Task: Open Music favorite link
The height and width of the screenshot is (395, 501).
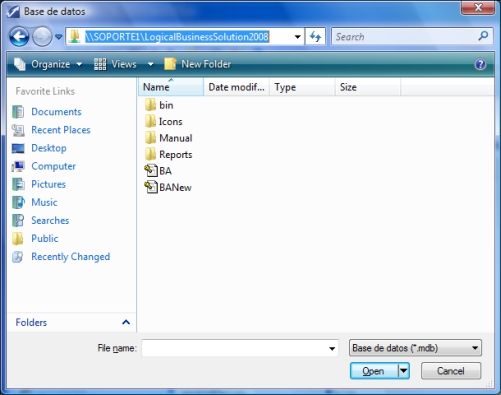Action: (x=44, y=202)
